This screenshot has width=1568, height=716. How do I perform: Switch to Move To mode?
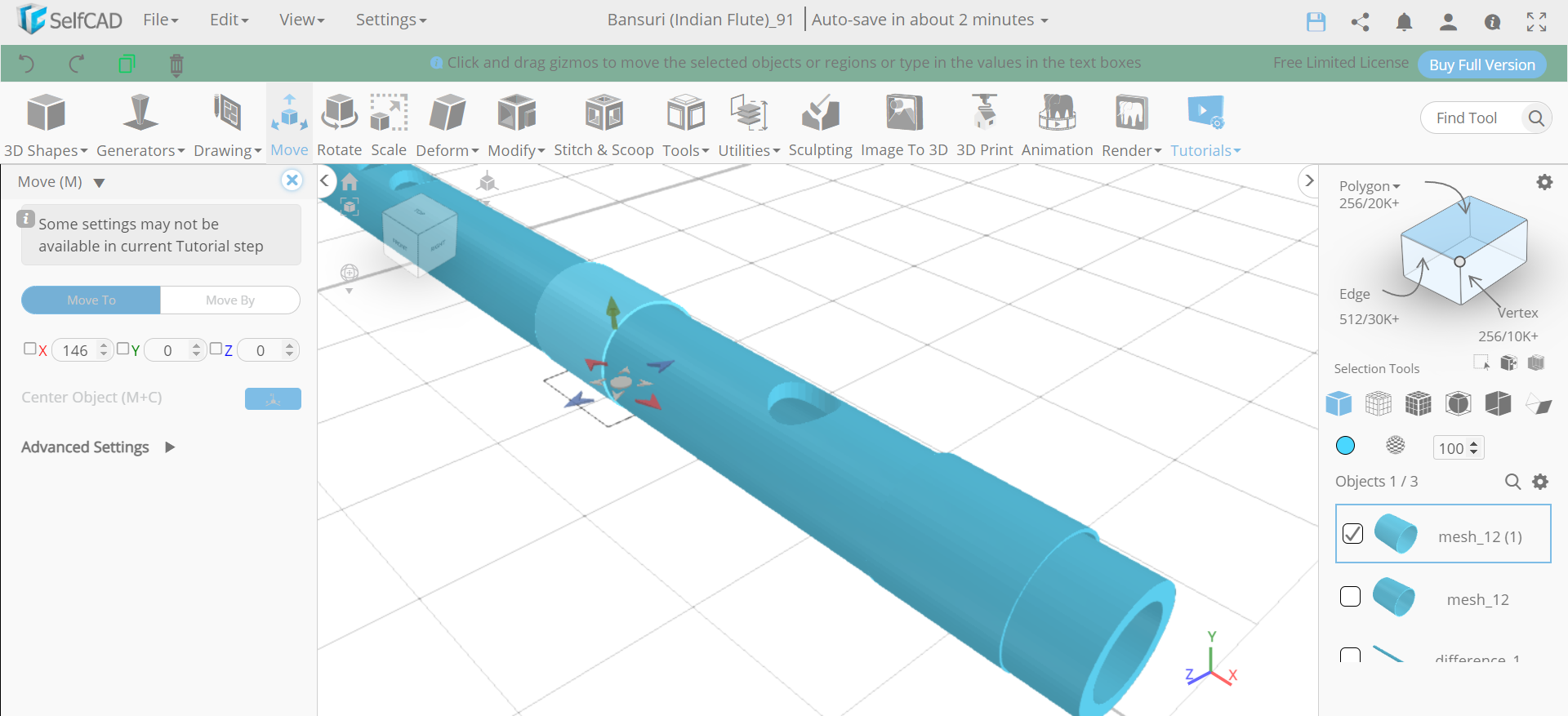click(91, 300)
